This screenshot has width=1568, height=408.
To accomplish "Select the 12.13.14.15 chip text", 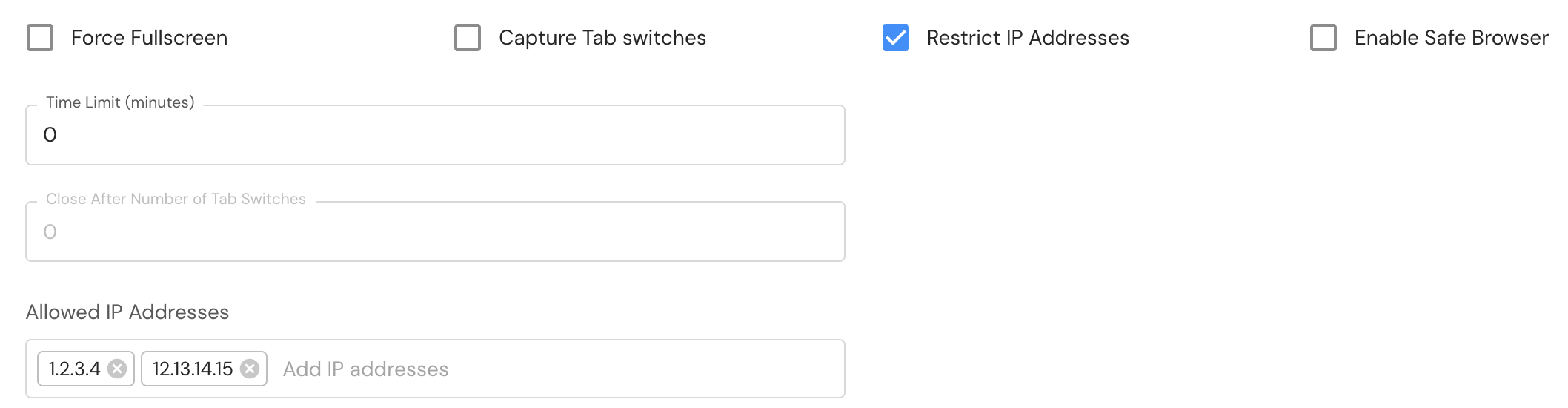I will 193,369.
